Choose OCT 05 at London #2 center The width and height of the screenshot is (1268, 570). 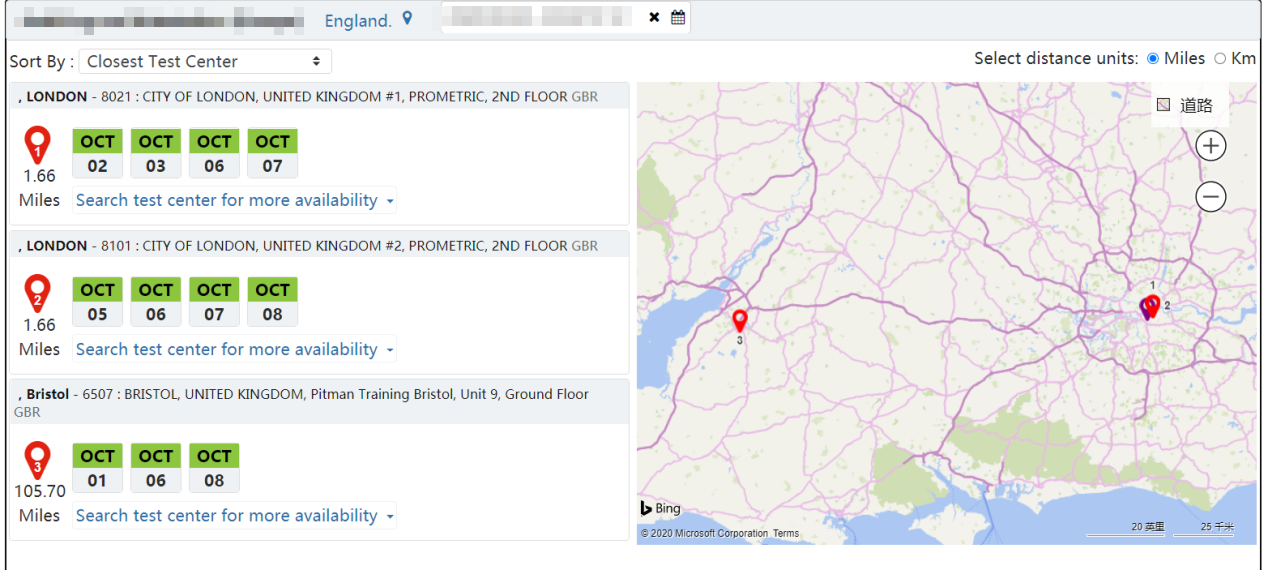pos(97,302)
